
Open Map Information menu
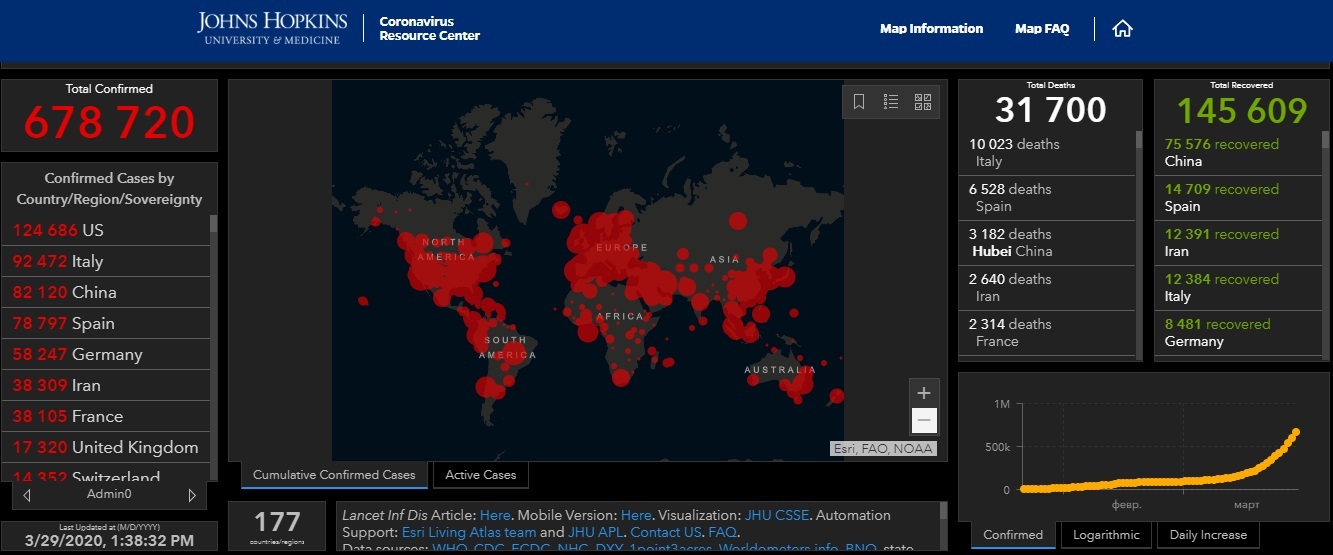[931, 29]
